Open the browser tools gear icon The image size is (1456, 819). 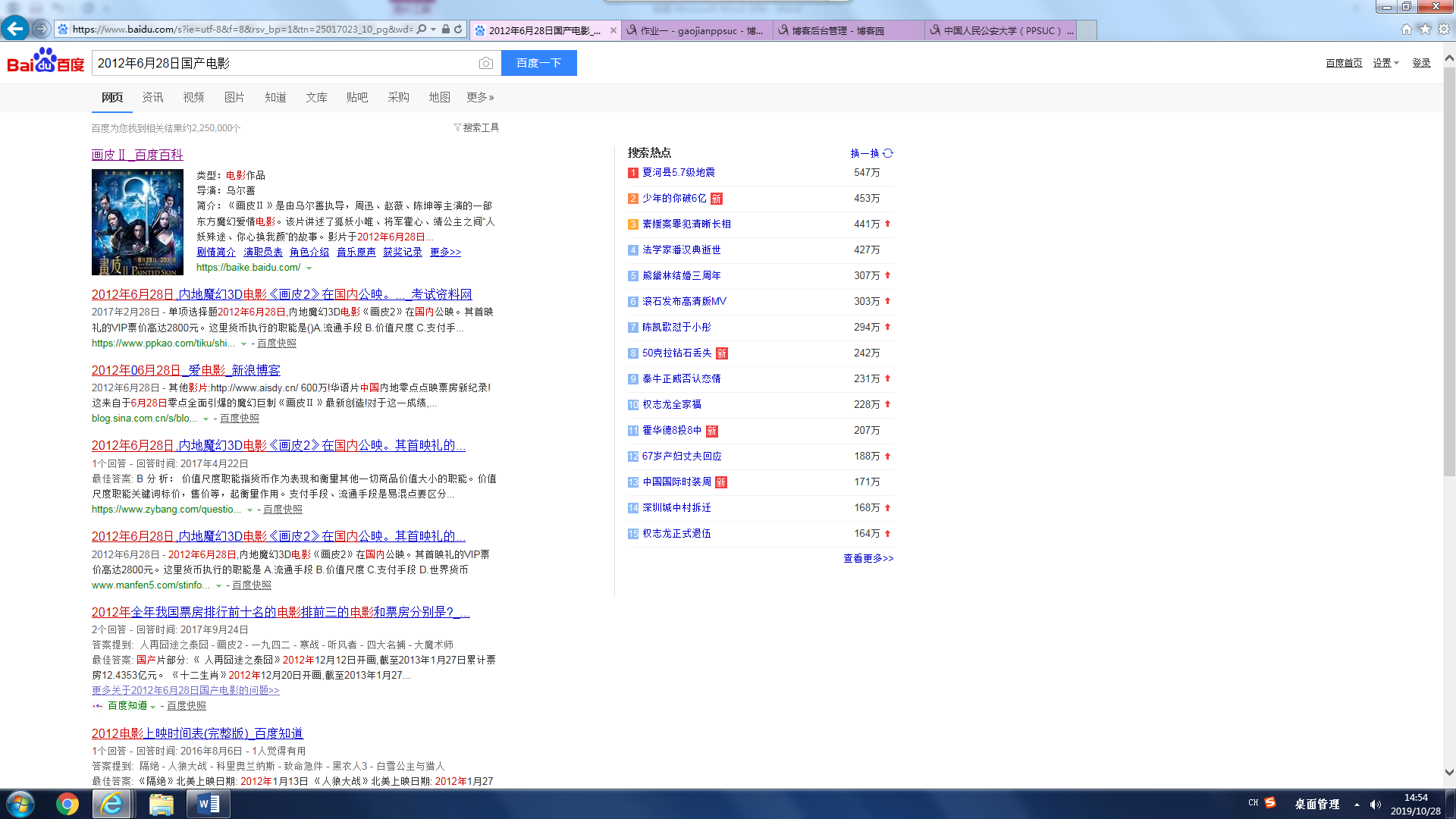tap(1444, 30)
